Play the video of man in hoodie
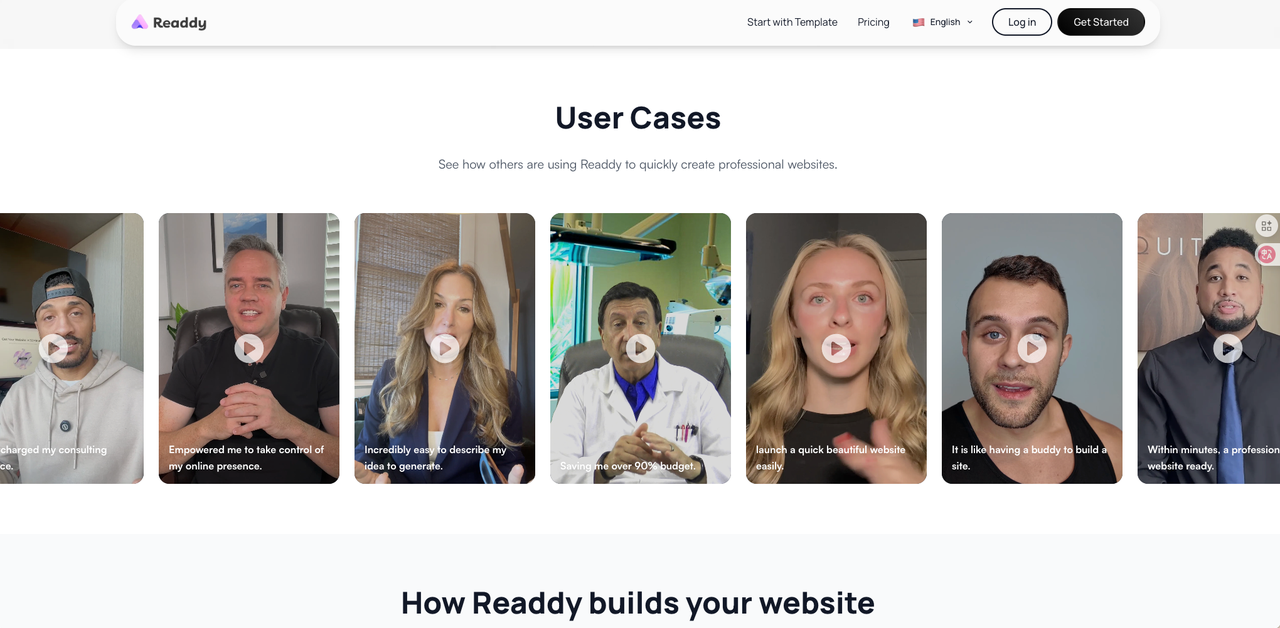Screen dimensions: 1280x628 point(53,348)
